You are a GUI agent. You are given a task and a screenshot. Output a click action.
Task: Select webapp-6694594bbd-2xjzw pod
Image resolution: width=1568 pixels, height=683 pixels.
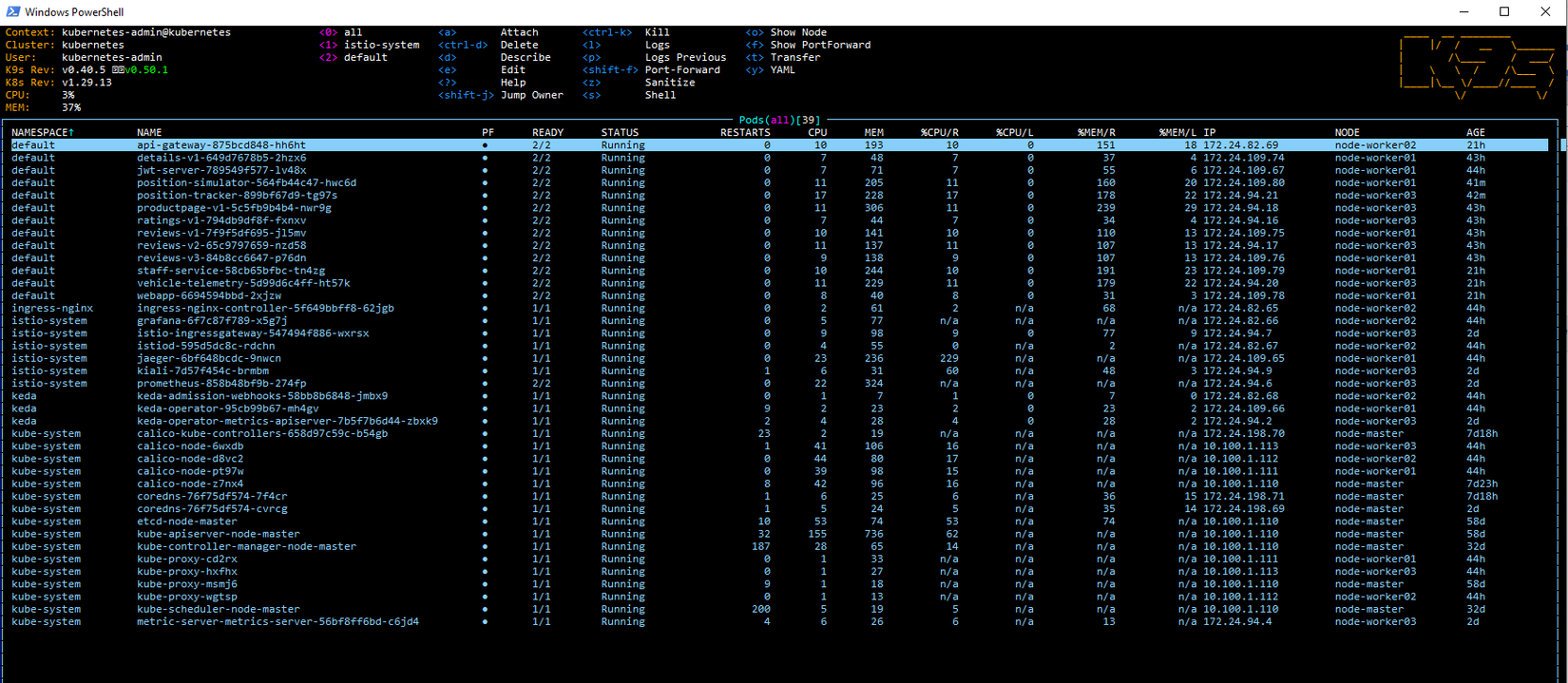point(209,295)
